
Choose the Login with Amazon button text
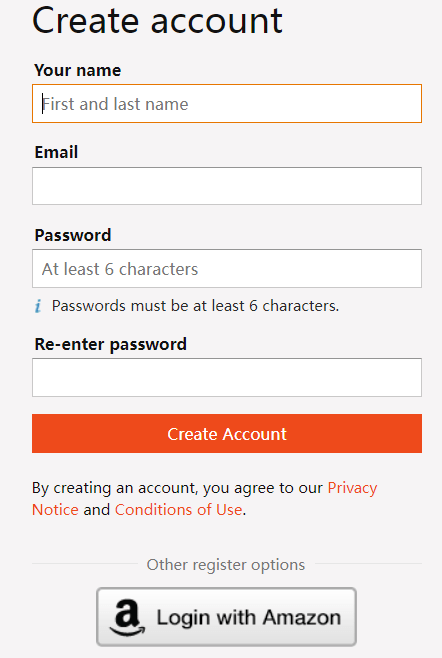pos(248,617)
